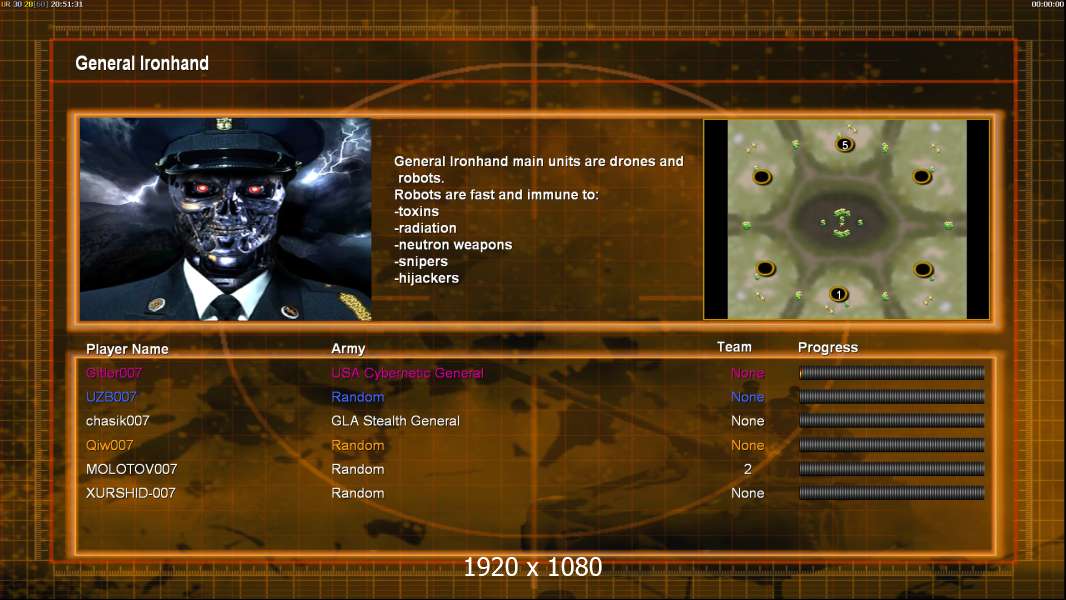Click XURSHID-007's team value None

coord(747,493)
